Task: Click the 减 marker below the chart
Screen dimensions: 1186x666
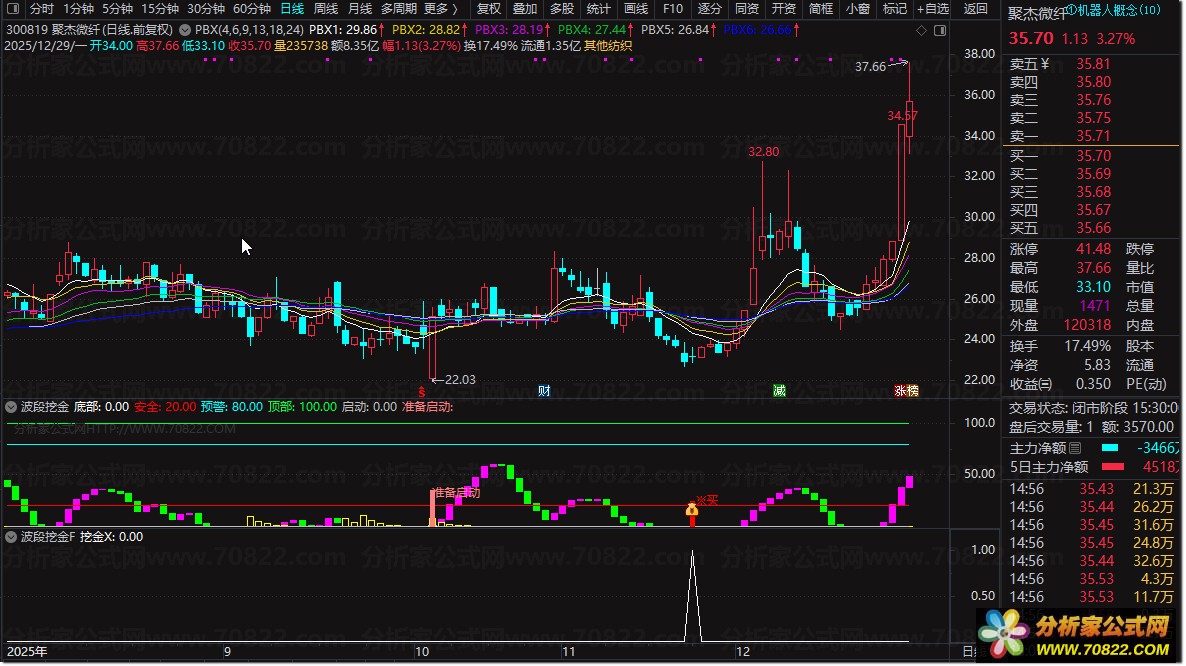Action: [x=778, y=390]
